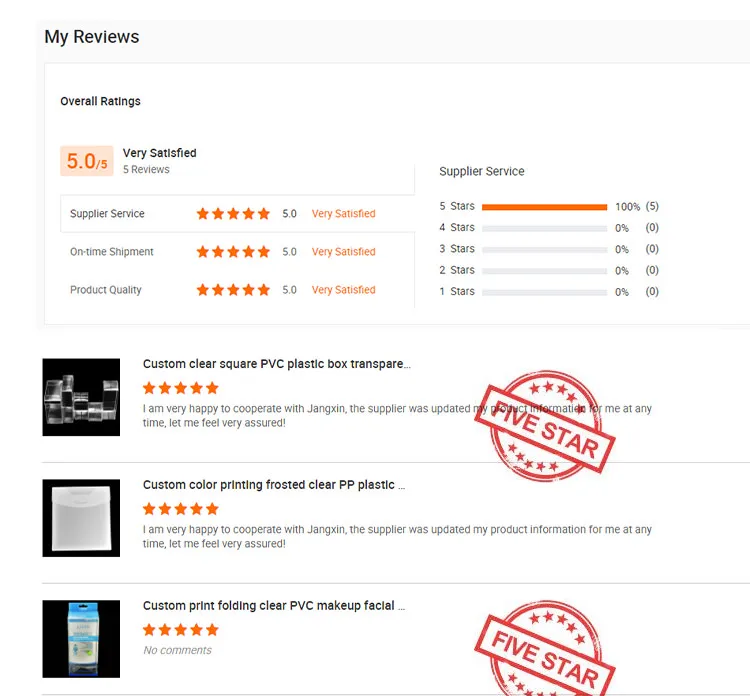Click the Five Star stamp on first review

point(545,426)
